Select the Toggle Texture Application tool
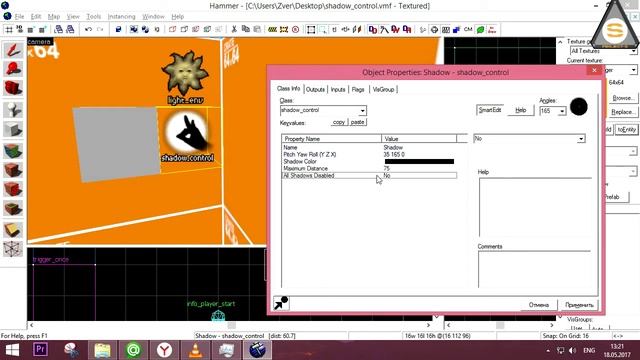Image resolution: width=640 pixels, height=360 pixels. click(x=13, y=150)
